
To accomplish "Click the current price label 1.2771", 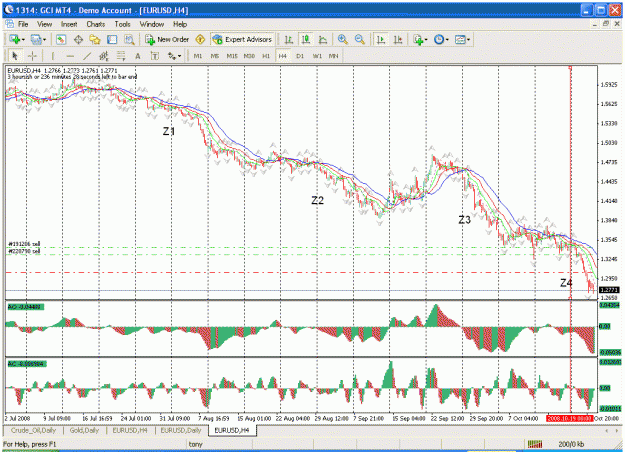I will click(x=609, y=290).
